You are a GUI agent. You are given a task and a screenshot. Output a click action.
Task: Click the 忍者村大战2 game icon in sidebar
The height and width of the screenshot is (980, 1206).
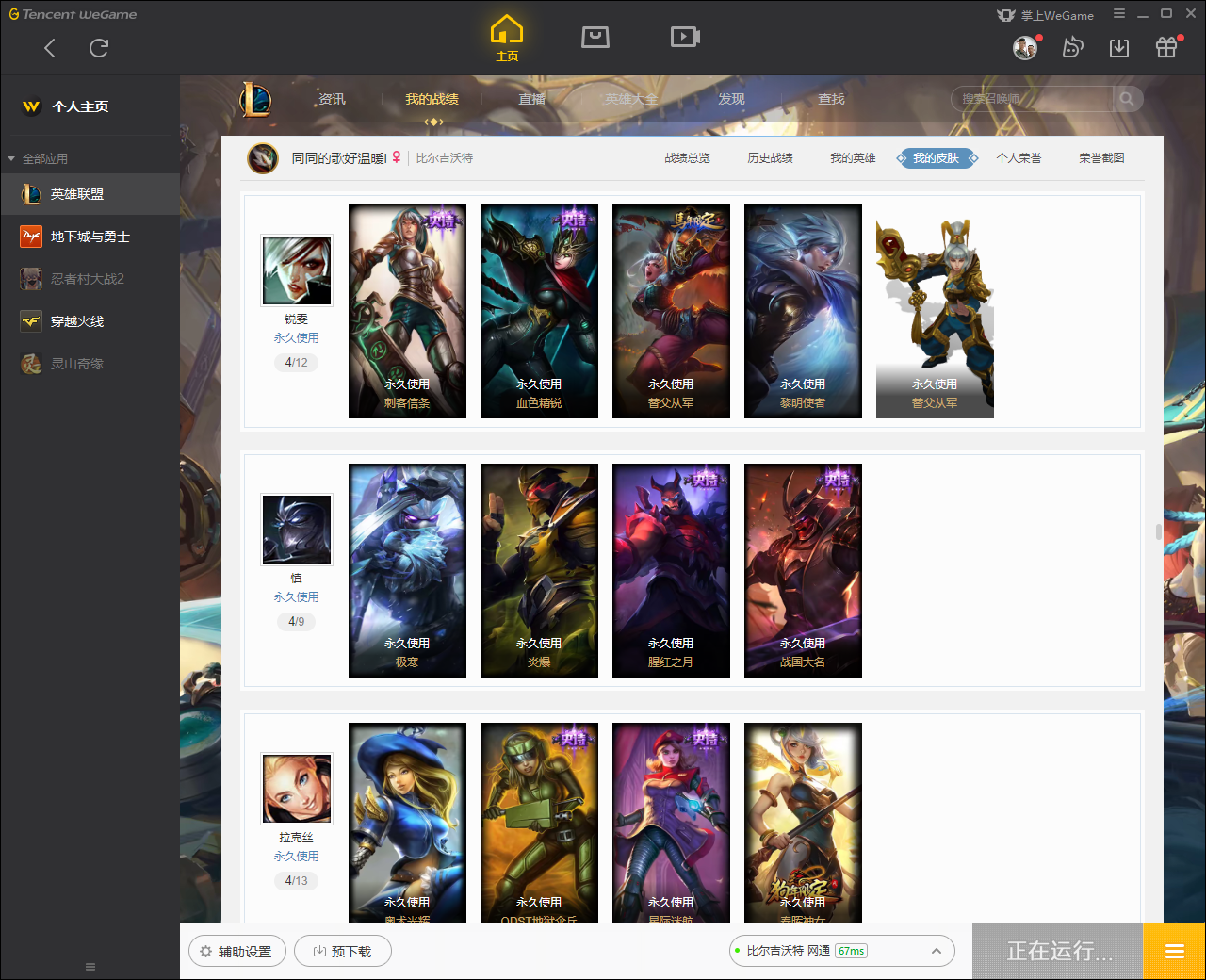click(31, 279)
